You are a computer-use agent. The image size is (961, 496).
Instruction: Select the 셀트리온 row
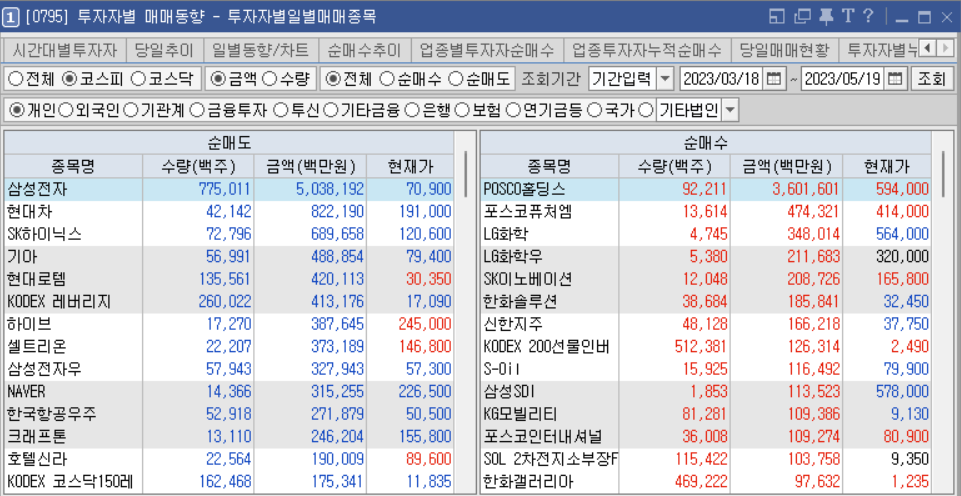pos(229,347)
